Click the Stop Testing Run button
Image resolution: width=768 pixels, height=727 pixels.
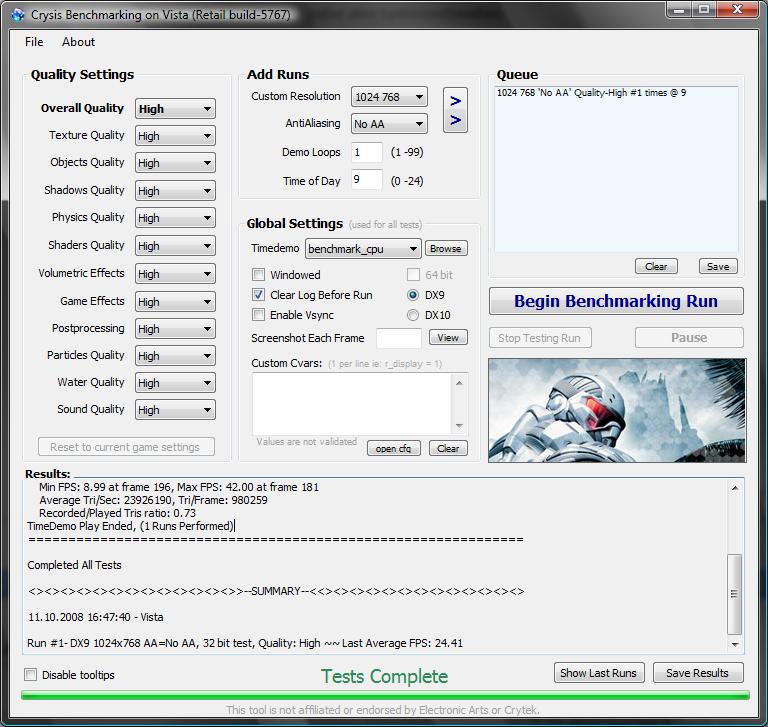point(540,338)
